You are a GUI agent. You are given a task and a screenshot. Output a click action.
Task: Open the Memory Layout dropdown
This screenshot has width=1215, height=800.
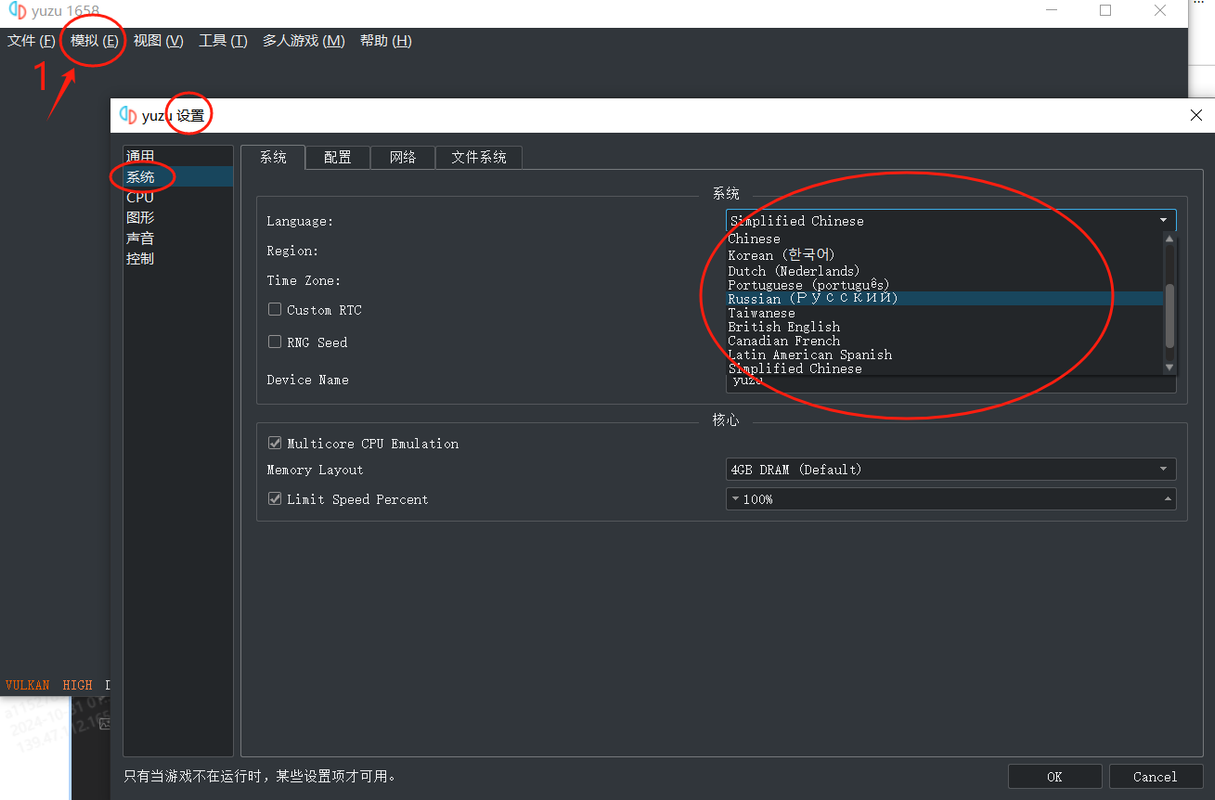(x=951, y=469)
